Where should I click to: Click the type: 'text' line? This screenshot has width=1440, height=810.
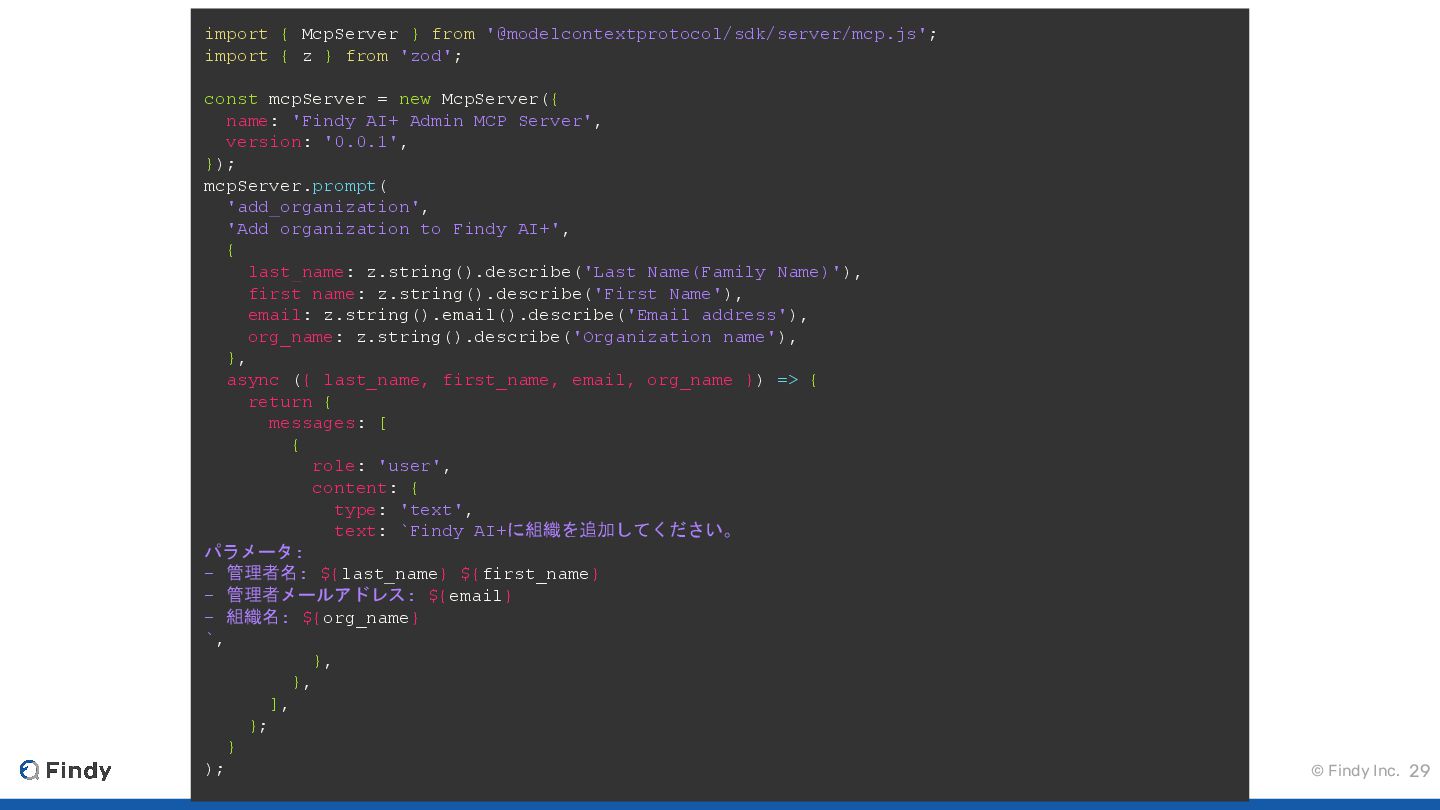403,510
